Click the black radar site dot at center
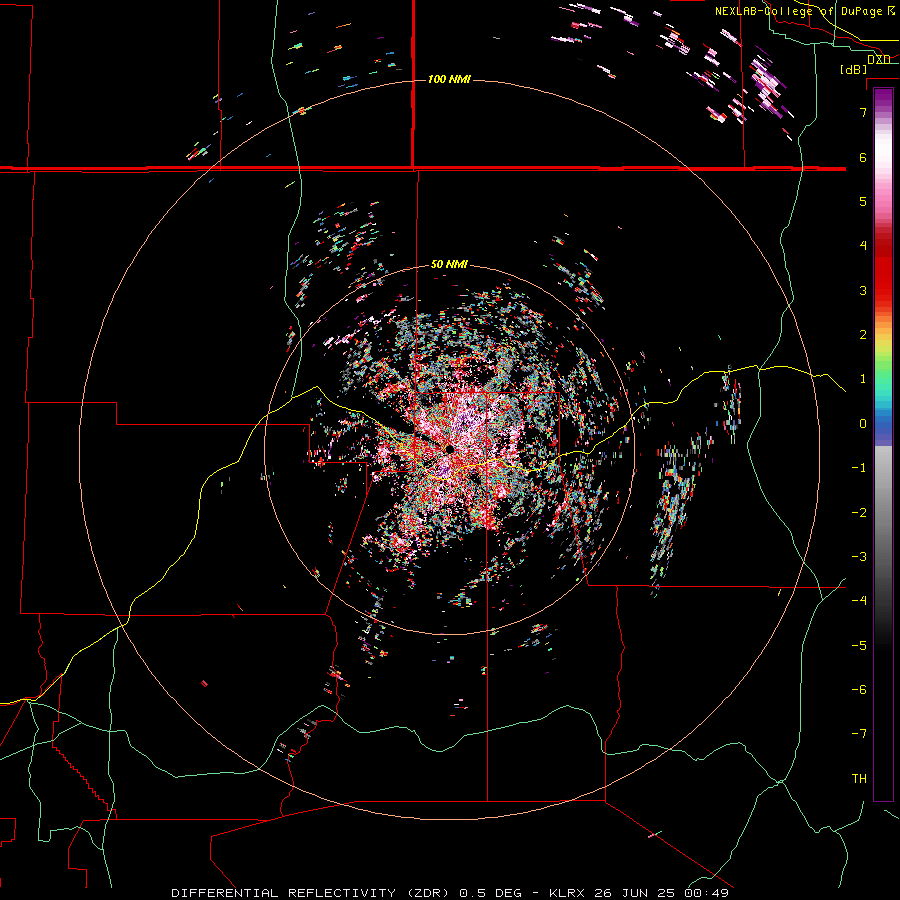The height and width of the screenshot is (900, 900). [x=449, y=449]
